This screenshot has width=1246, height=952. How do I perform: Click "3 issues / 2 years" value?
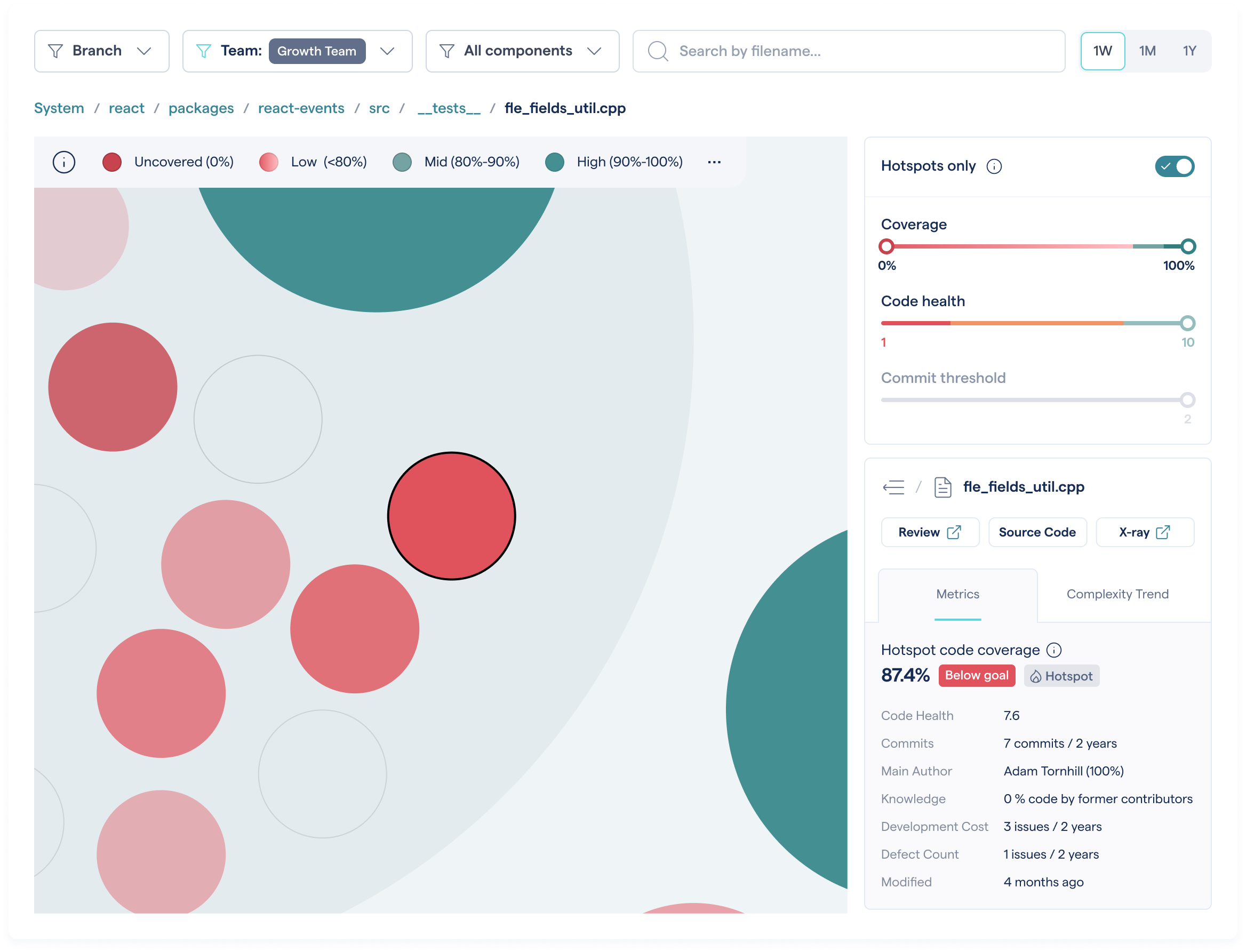coord(1052,826)
